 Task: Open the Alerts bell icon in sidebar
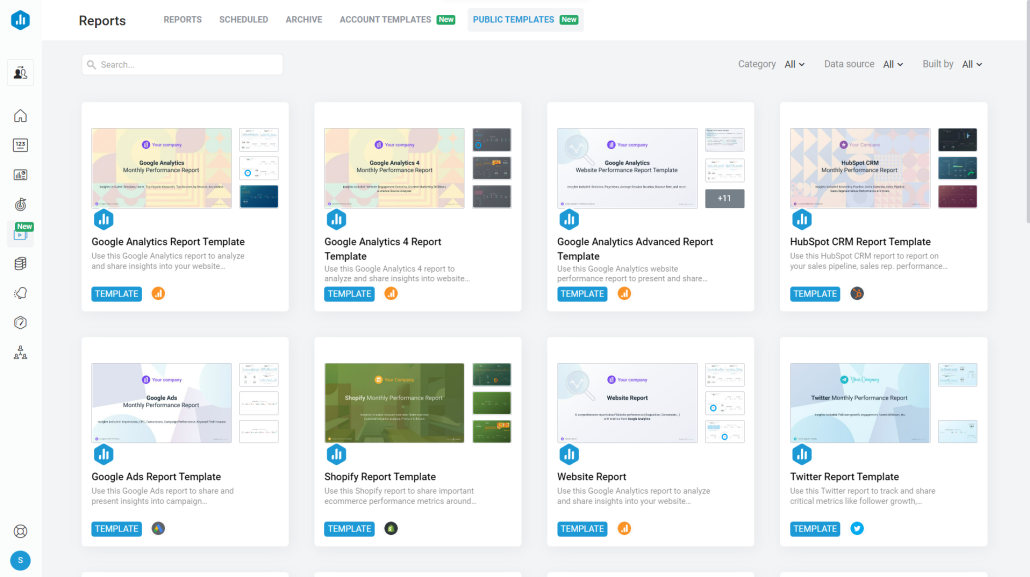[x=20, y=293]
